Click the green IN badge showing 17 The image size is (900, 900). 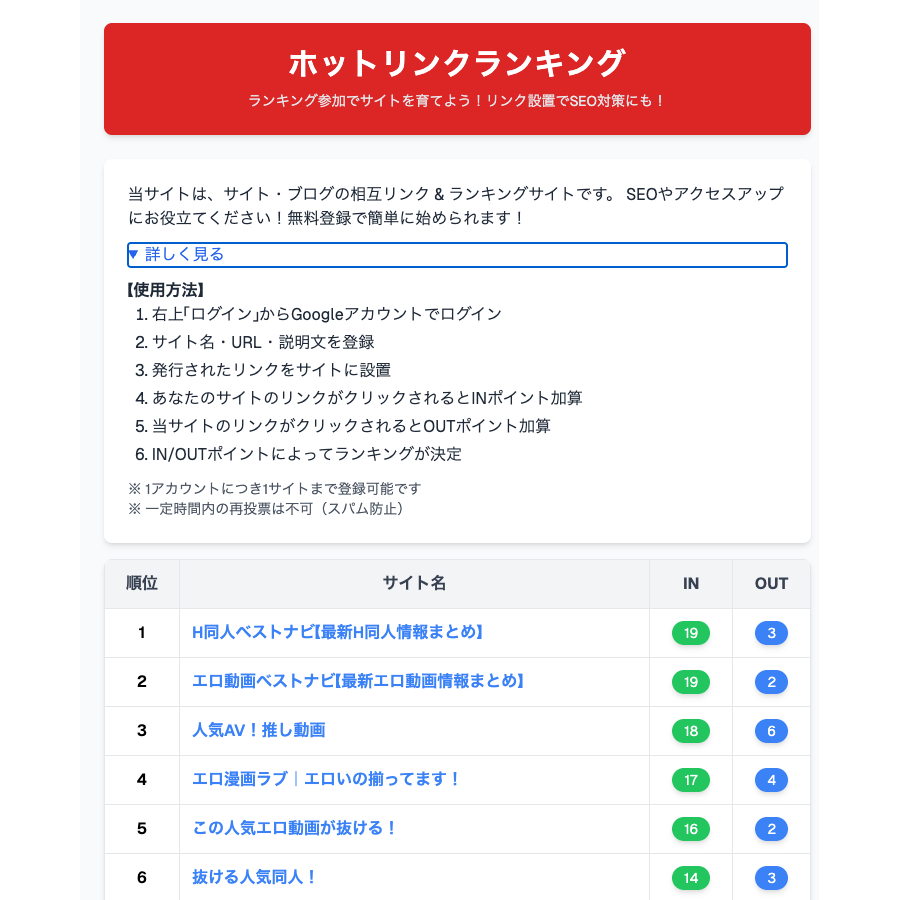click(691, 780)
